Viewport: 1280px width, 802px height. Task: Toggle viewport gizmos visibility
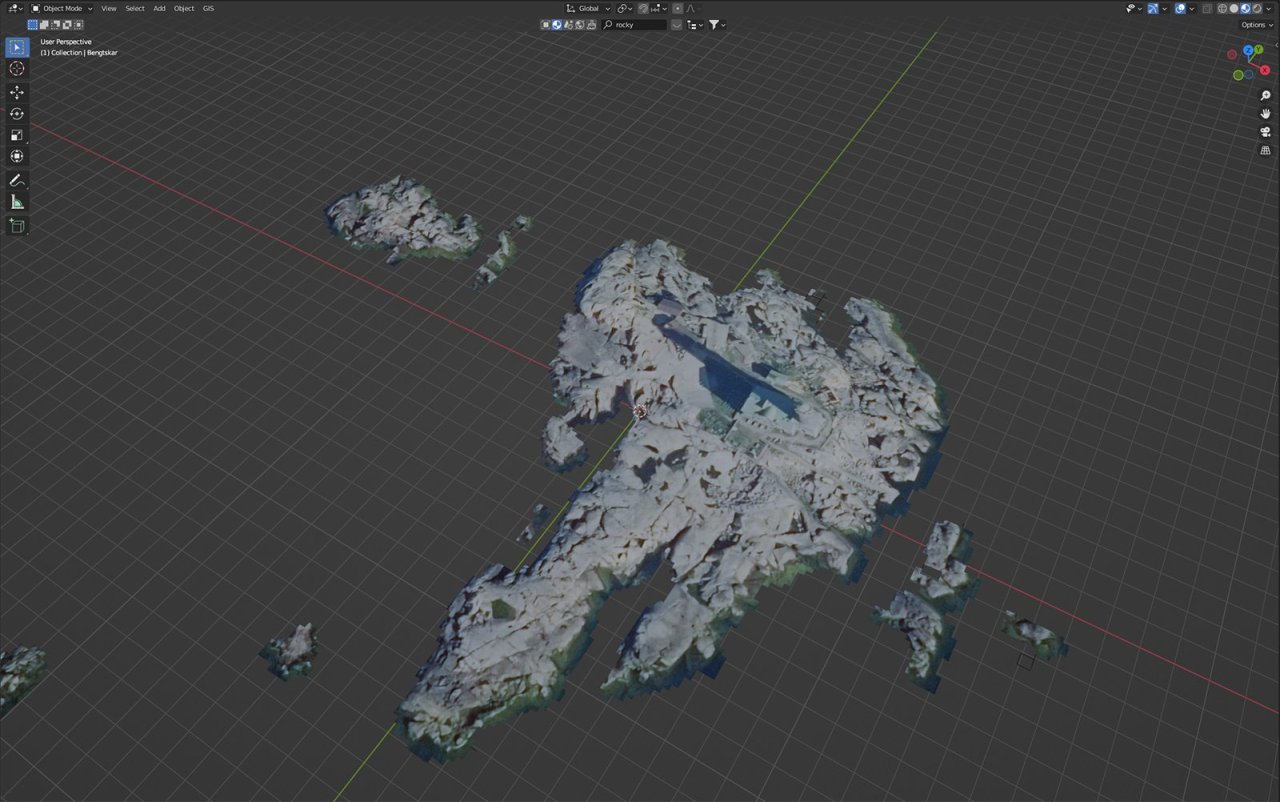1153,9
